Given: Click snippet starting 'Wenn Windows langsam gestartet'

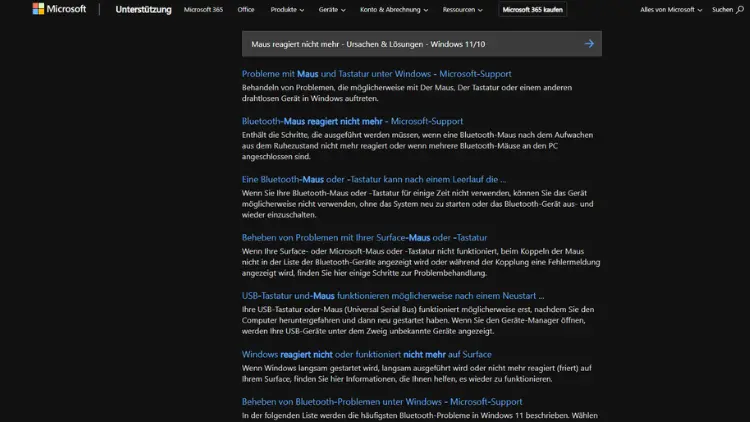Looking at the screenshot, I should (417, 373).
